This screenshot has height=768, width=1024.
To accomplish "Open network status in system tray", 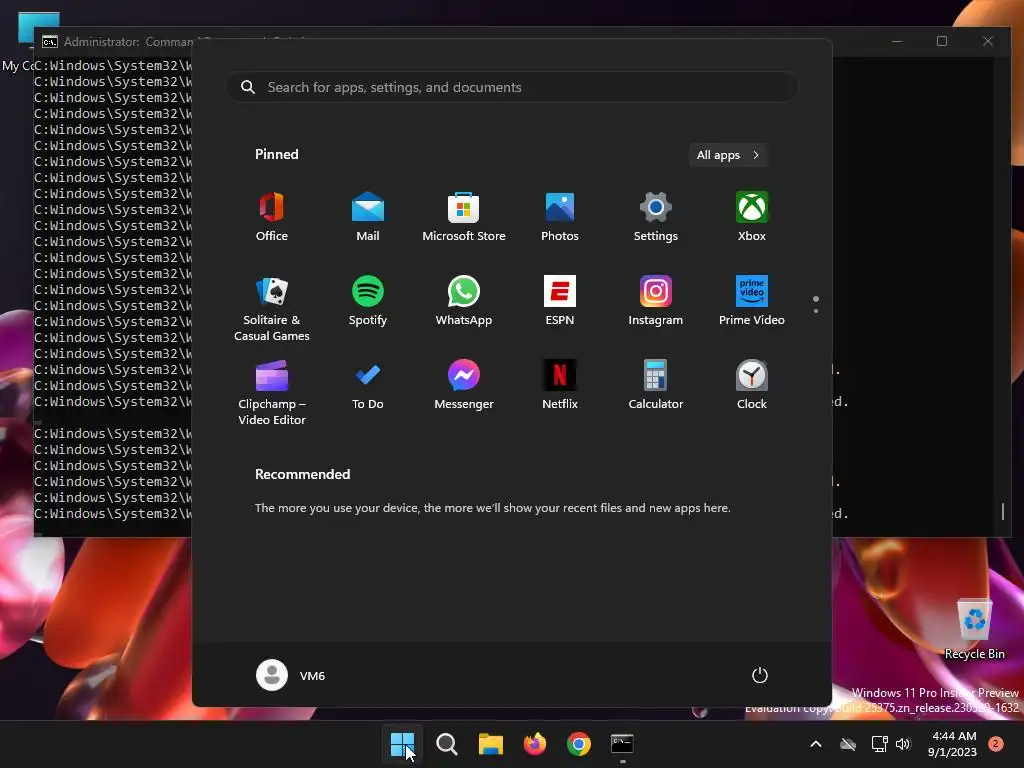I will [x=879, y=744].
